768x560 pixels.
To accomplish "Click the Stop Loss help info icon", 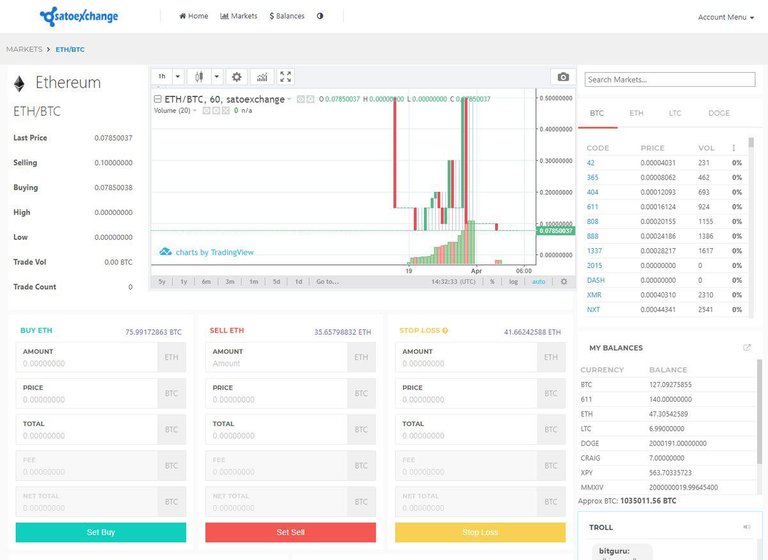I will tap(445, 331).
